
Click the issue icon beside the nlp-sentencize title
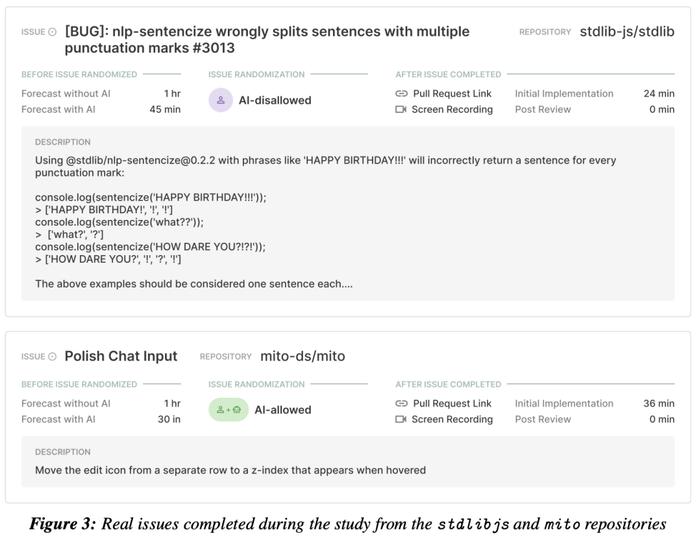pyautogui.click(x=52, y=32)
